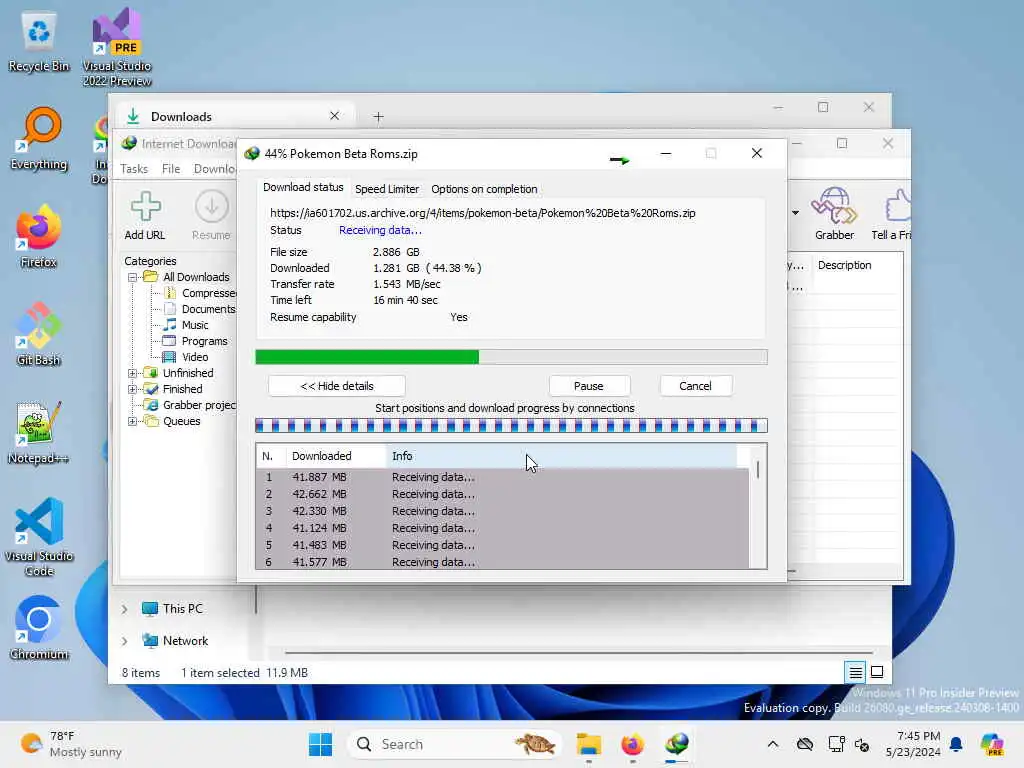This screenshot has height=768, width=1024.
Task: Close the Downloads Explorer tab
Action: [x=334, y=116]
